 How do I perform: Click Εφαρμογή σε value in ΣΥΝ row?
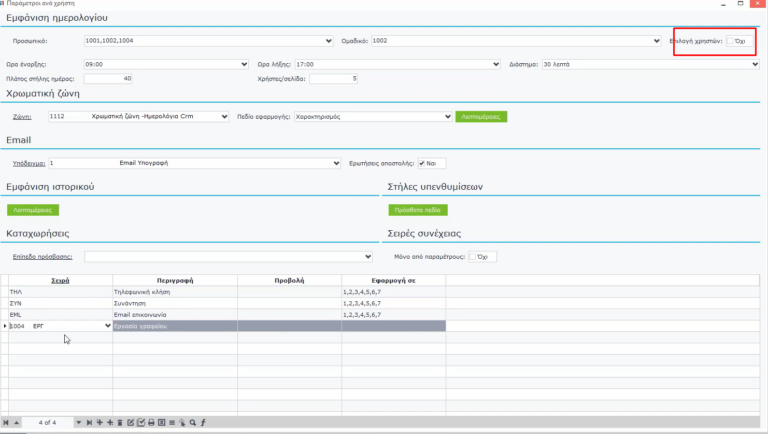tap(393, 303)
